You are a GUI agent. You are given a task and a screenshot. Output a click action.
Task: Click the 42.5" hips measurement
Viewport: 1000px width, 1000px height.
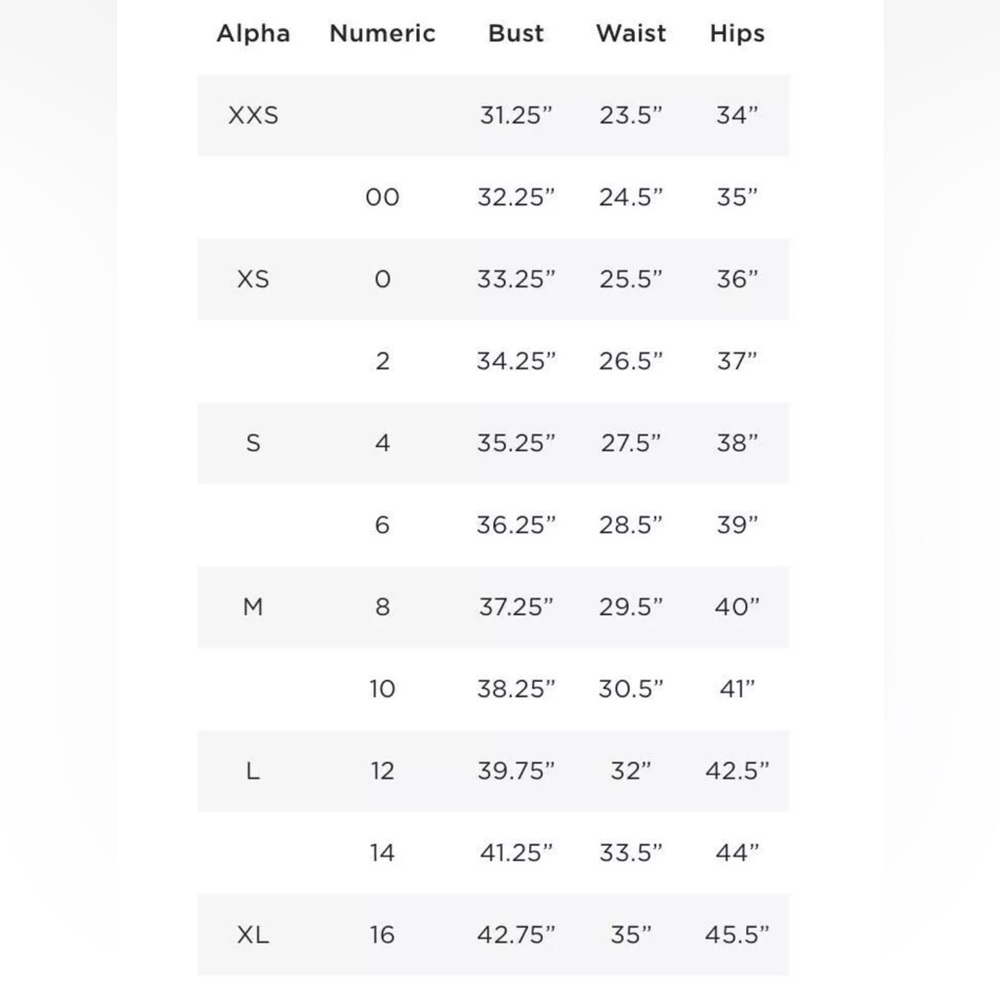coord(737,771)
